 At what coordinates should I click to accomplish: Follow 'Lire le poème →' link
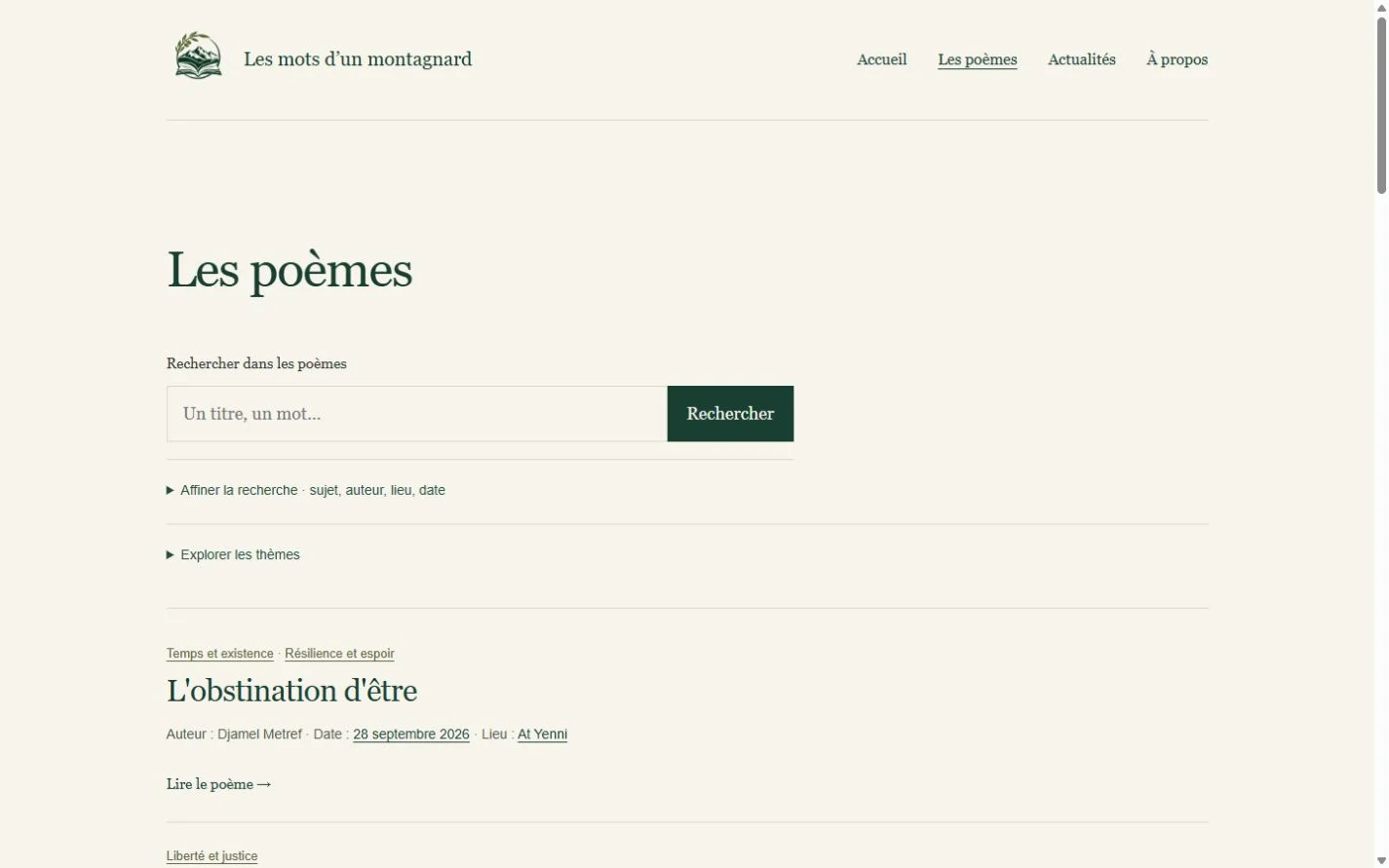tap(219, 784)
